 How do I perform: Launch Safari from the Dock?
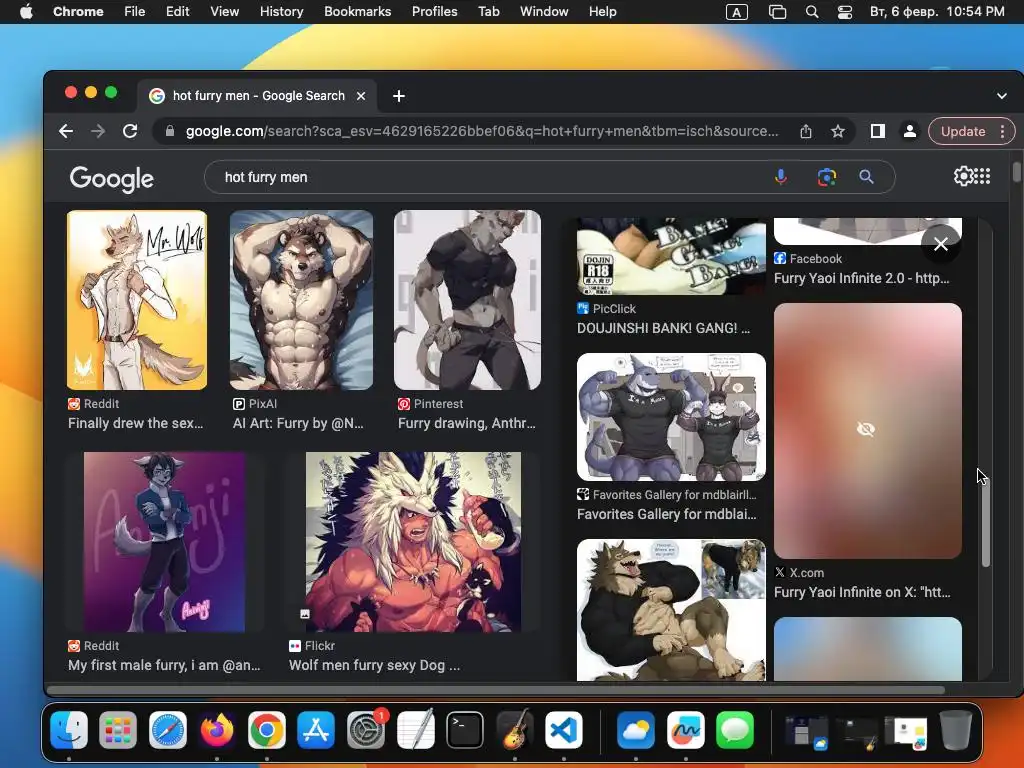[x=168, y=729]
